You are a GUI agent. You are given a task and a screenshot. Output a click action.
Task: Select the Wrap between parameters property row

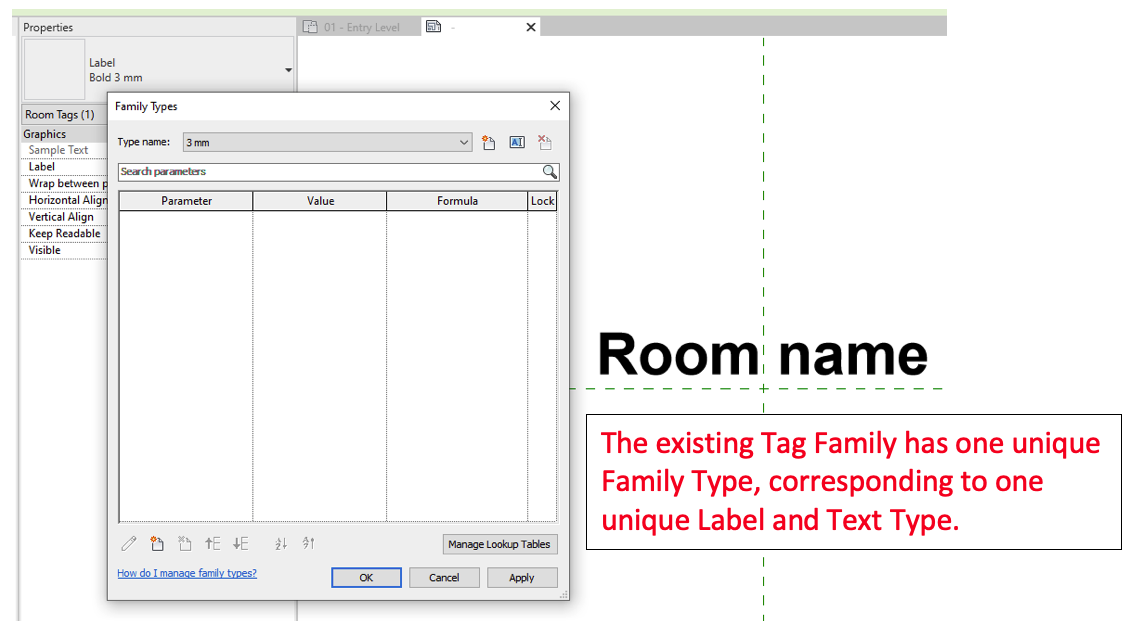65,184
